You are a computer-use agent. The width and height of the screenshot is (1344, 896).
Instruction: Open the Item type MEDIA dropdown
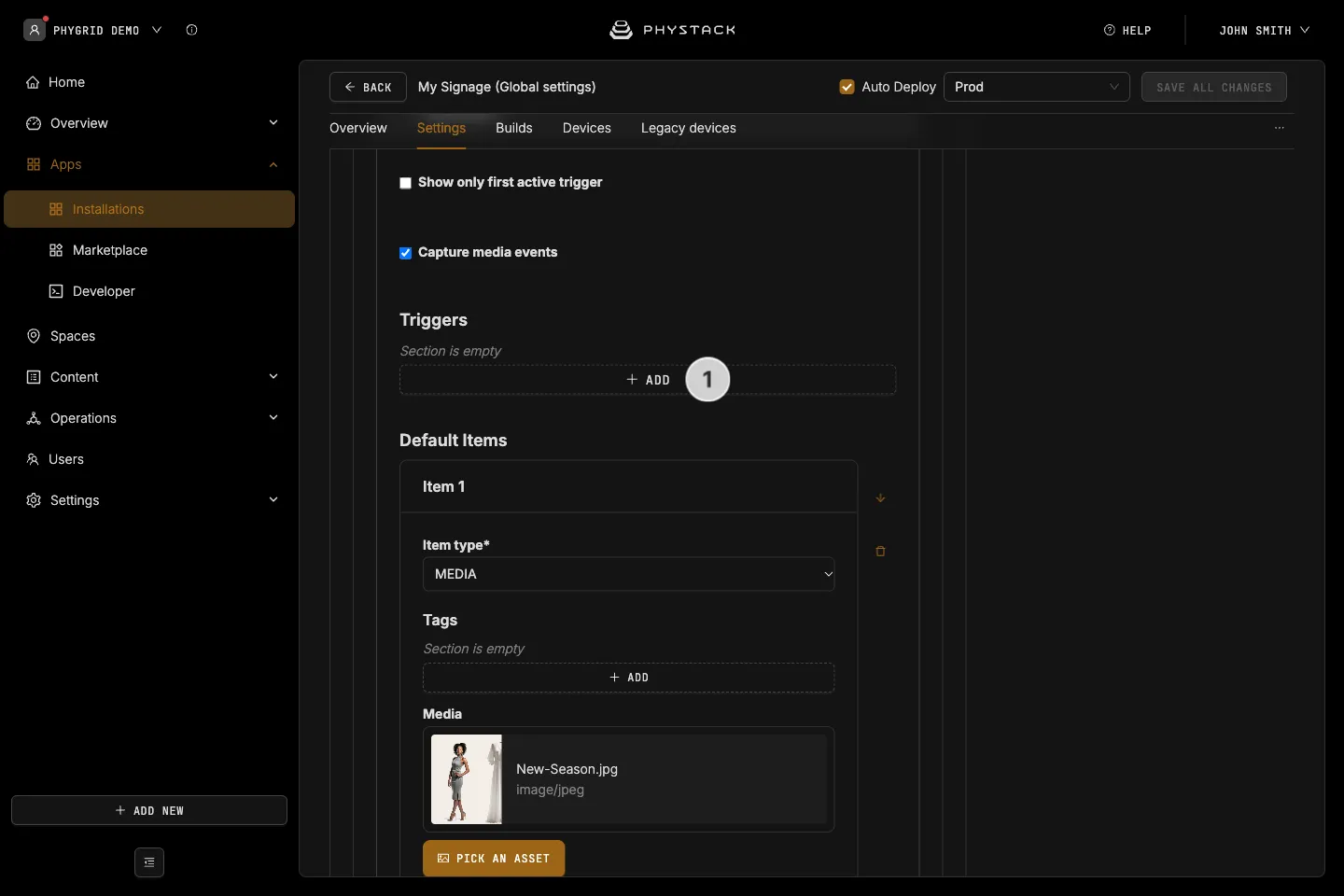629,574
